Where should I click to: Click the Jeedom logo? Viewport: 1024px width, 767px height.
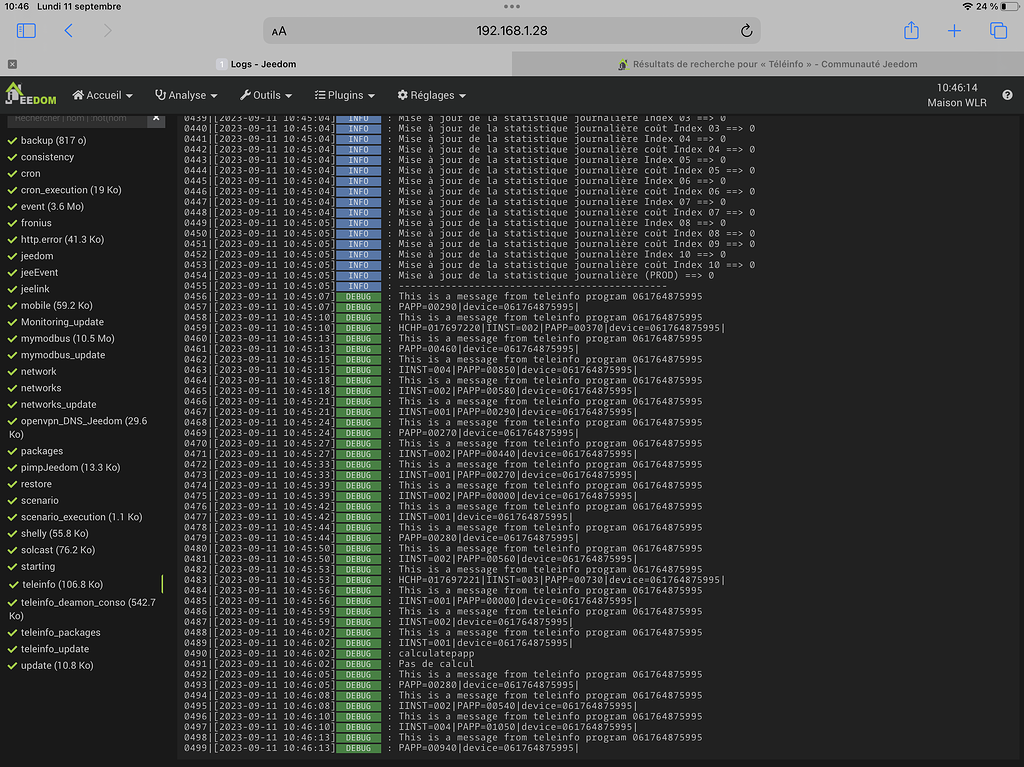click(31, 94)
